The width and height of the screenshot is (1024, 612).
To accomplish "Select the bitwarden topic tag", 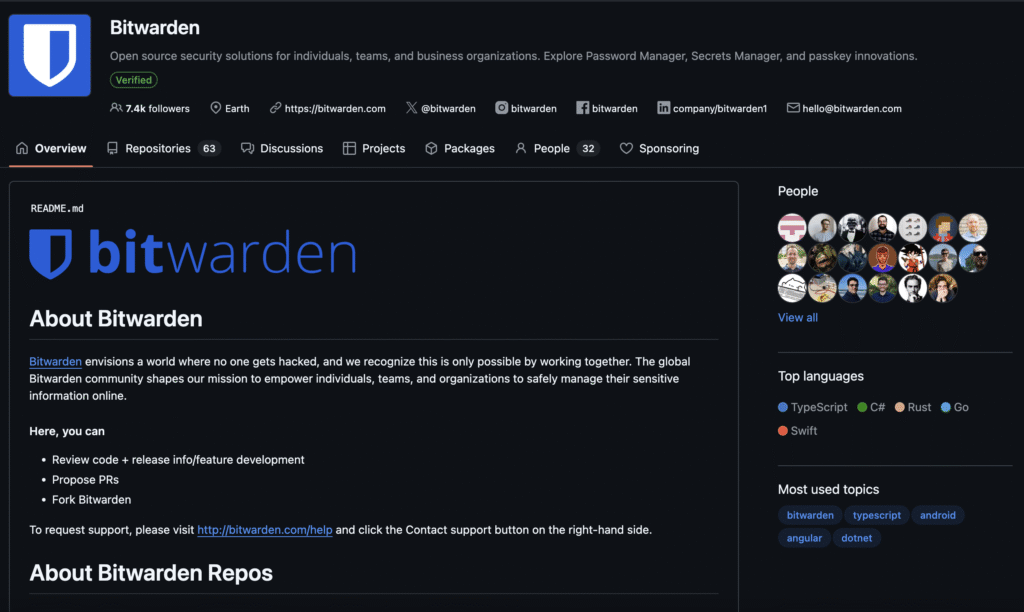I will (810, 515).
